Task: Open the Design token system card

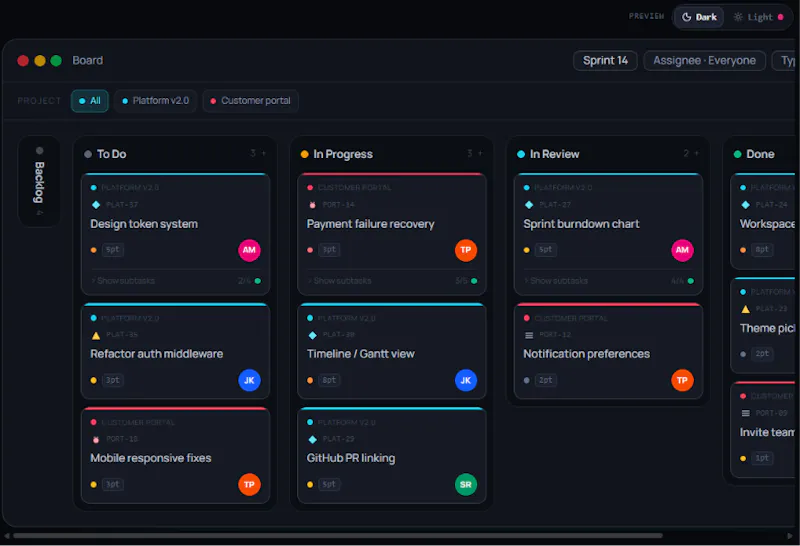Action: click(176, 234)
